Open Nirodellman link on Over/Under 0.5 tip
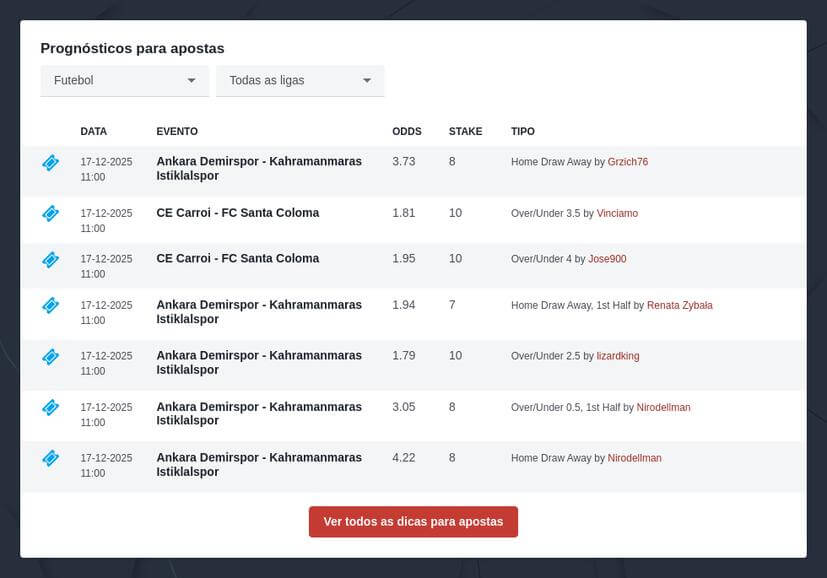The image size is (827, 578). point(663,408)
